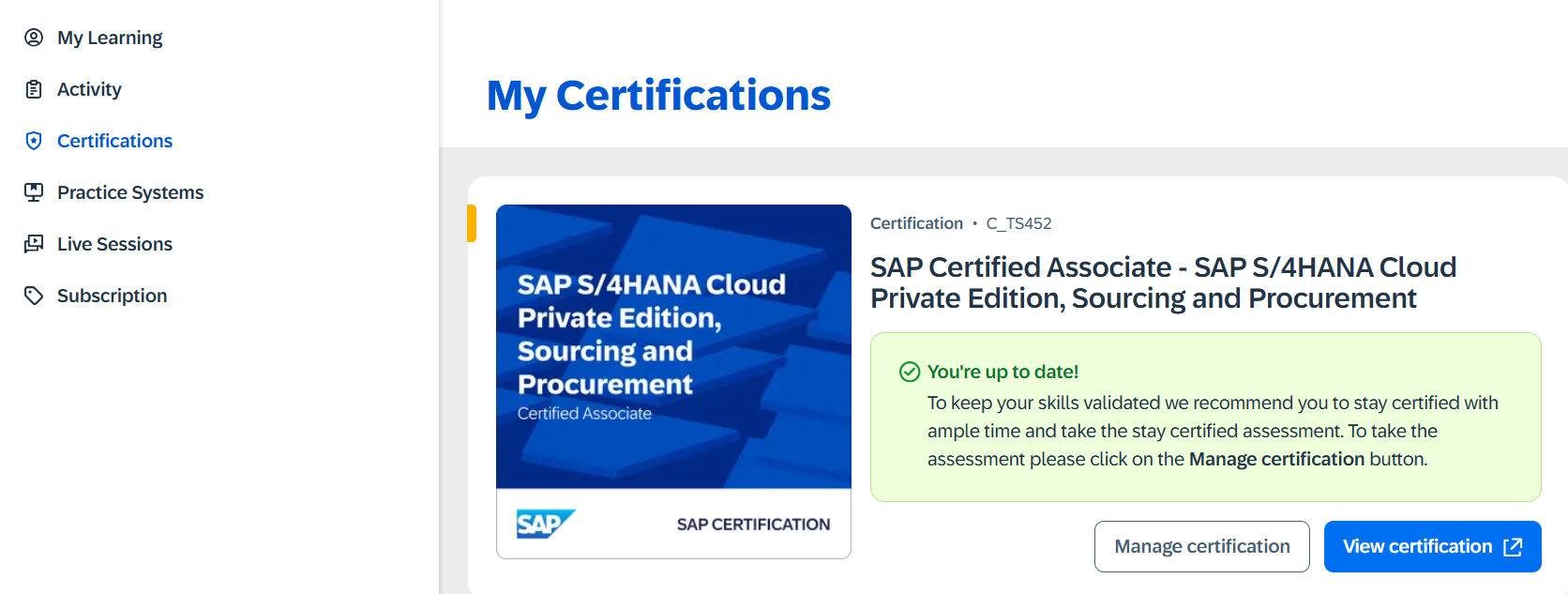Click the Subscription tag icon
Screen dimensions: 1568x594
tap(34, 296)
